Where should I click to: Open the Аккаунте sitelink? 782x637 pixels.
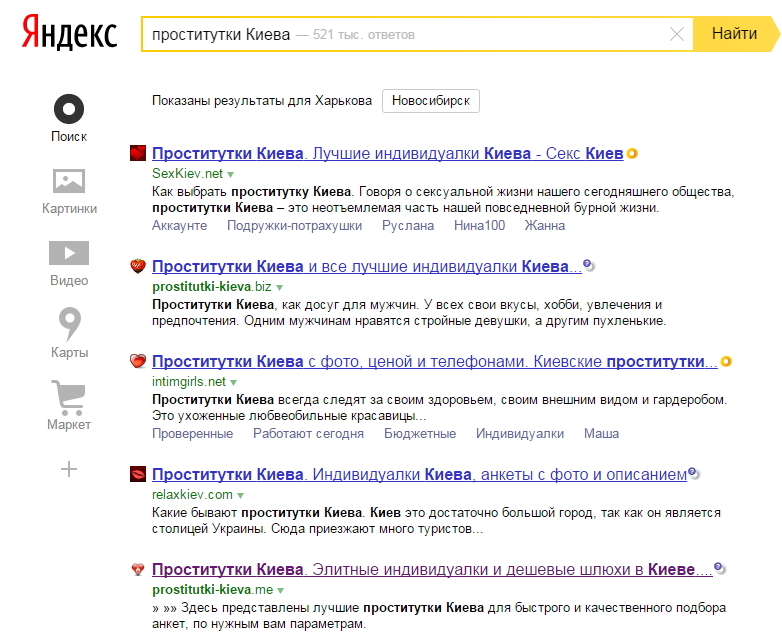pyautogui.click(x=180, y=225)
